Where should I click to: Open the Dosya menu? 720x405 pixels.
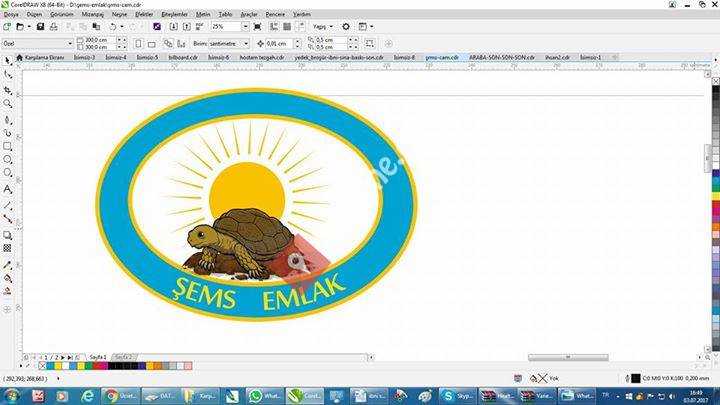click(12, 16)
